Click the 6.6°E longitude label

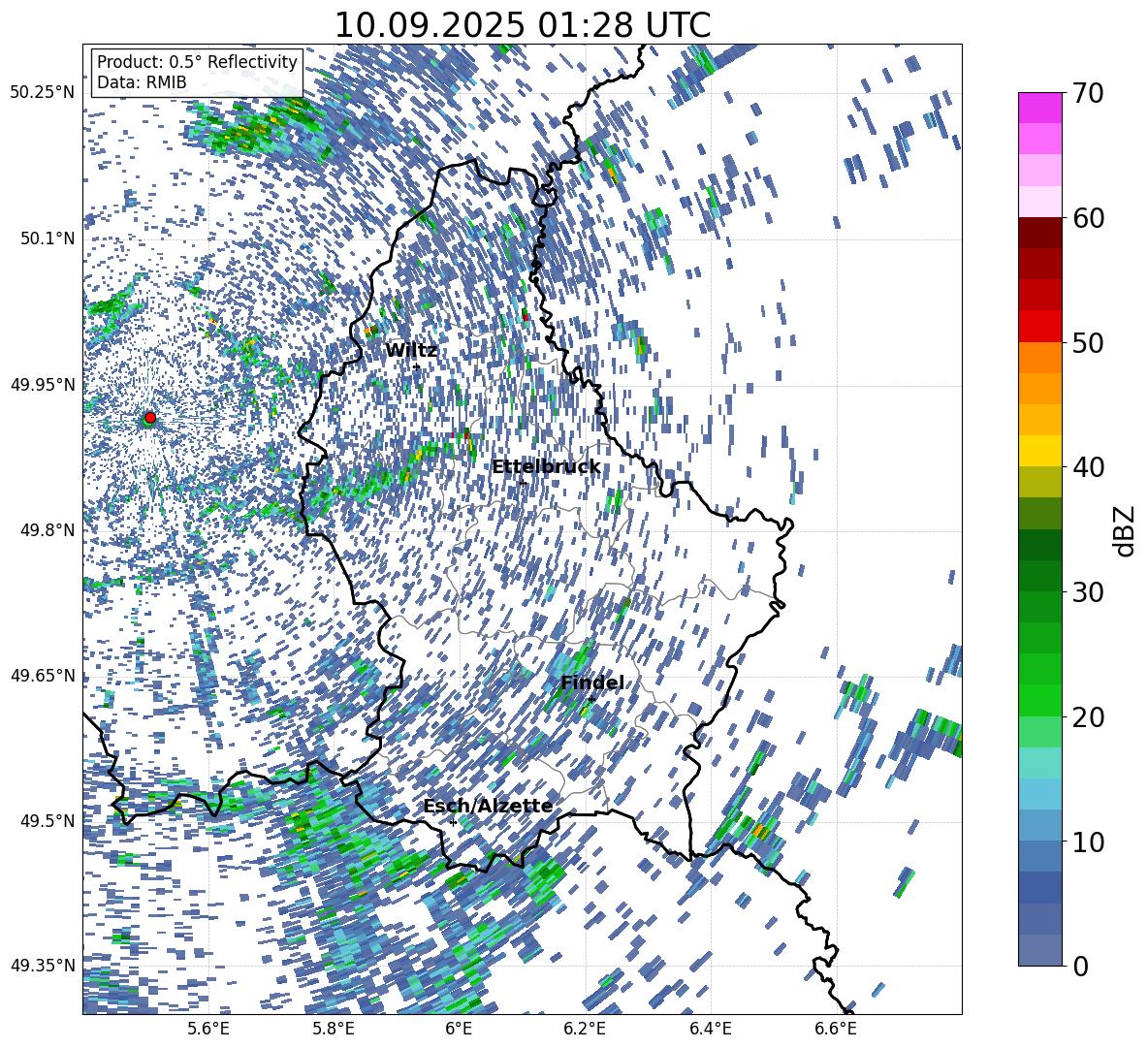pos(836,1029)
